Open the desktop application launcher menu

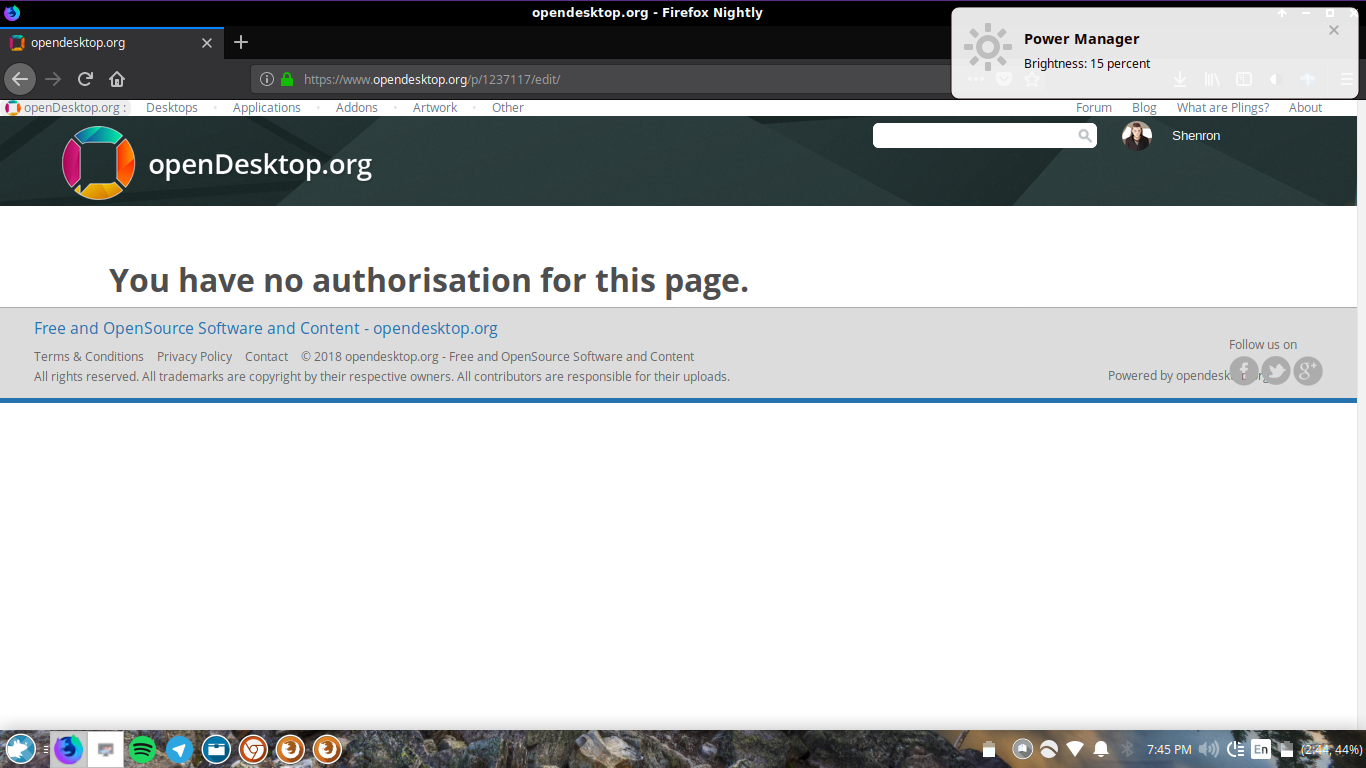[20, 749]
